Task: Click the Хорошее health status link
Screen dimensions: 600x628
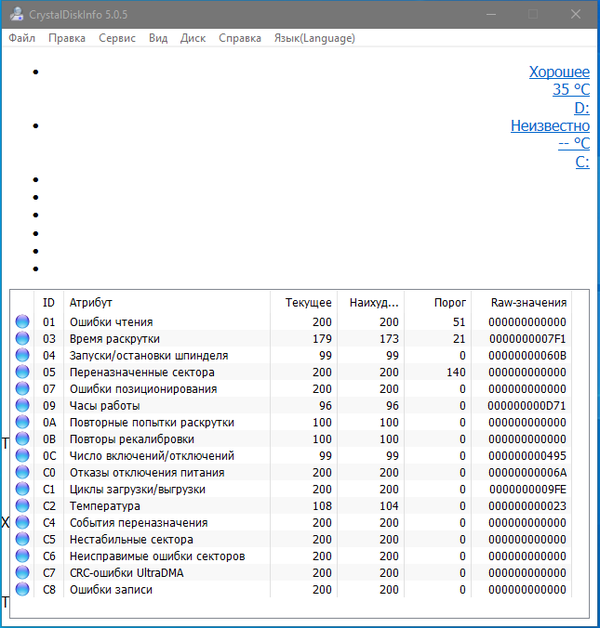Action: [559, 72]
